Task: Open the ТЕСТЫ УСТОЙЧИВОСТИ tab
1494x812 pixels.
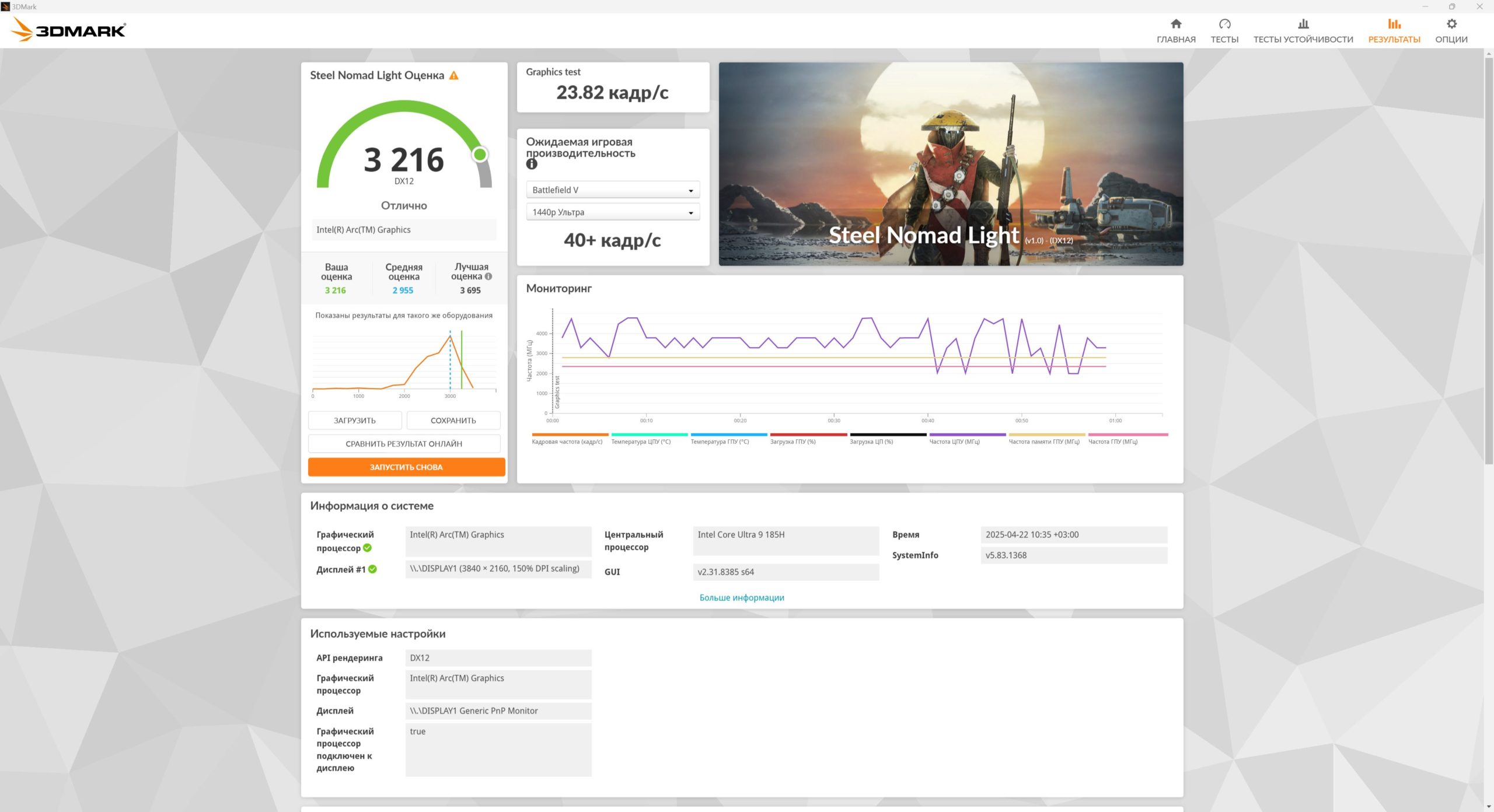Action: pyautogui.click(x=1303, y=30)
